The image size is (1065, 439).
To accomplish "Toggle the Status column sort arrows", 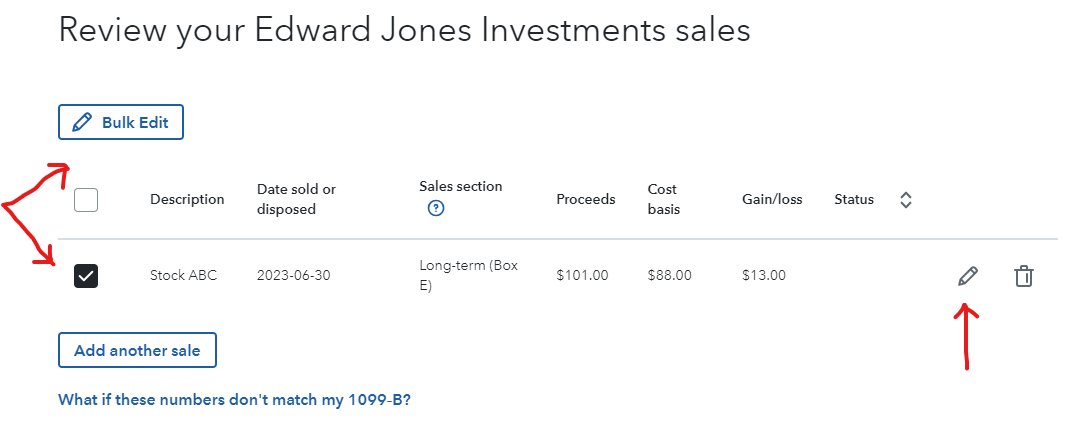I will tap(906, 200).
